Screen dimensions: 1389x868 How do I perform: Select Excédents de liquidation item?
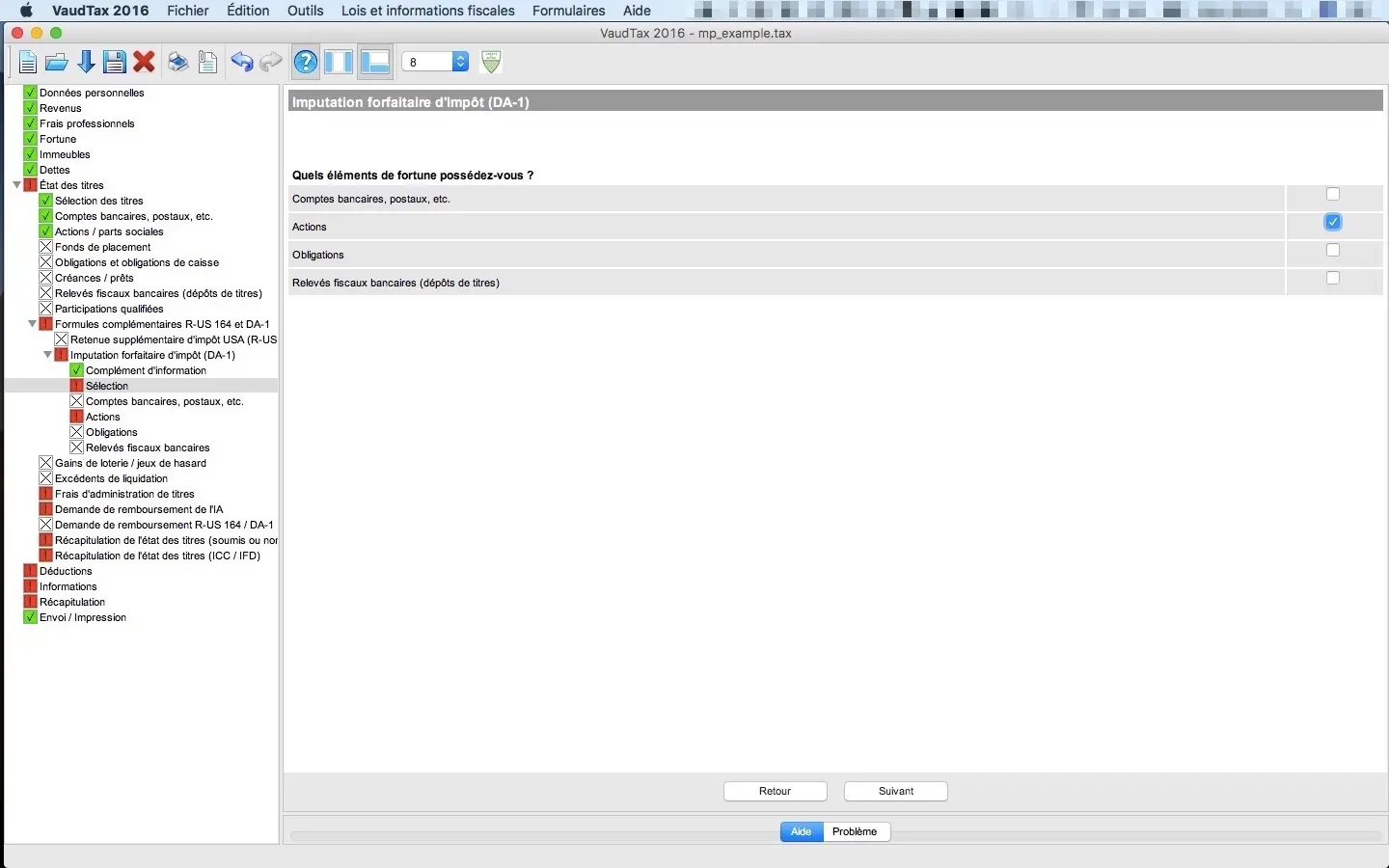(x=111, y=478)
